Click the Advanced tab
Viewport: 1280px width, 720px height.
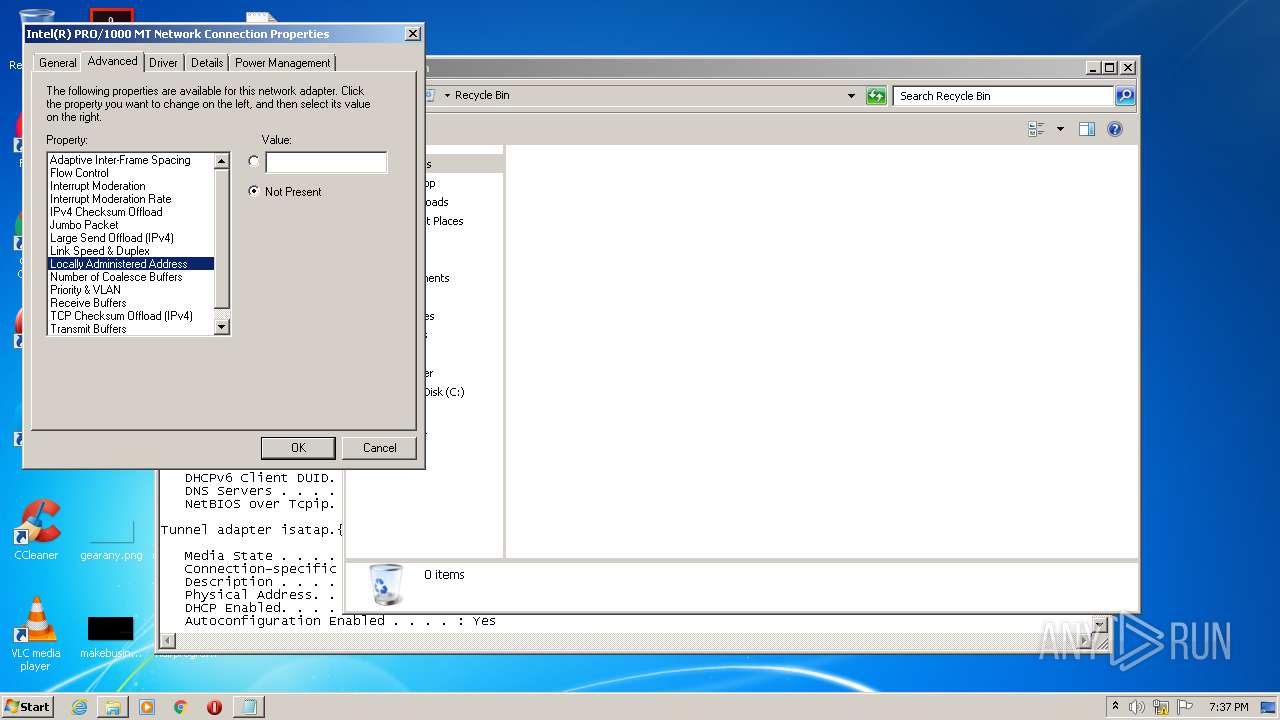pos(112,61)
